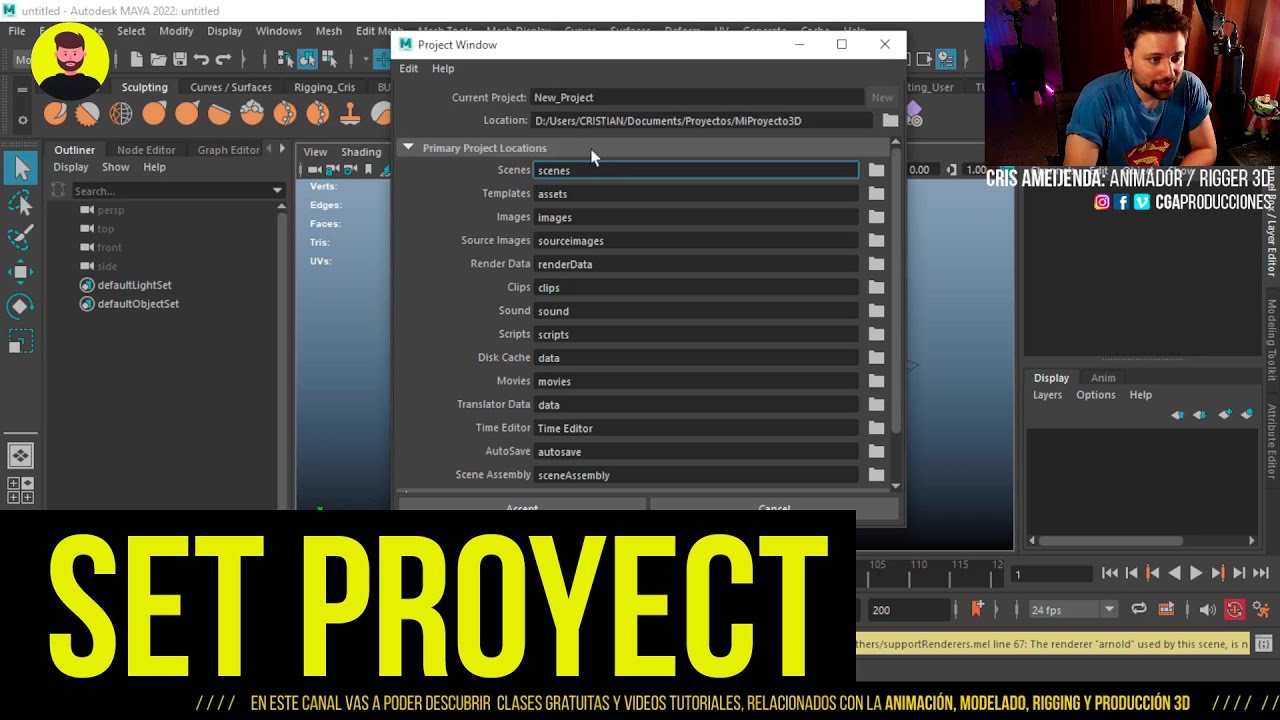This screenshot has height=720, width=1280.
Task: Pick the globe-patterned sculpt brush on shelf
Action: (x=121, y=114)
